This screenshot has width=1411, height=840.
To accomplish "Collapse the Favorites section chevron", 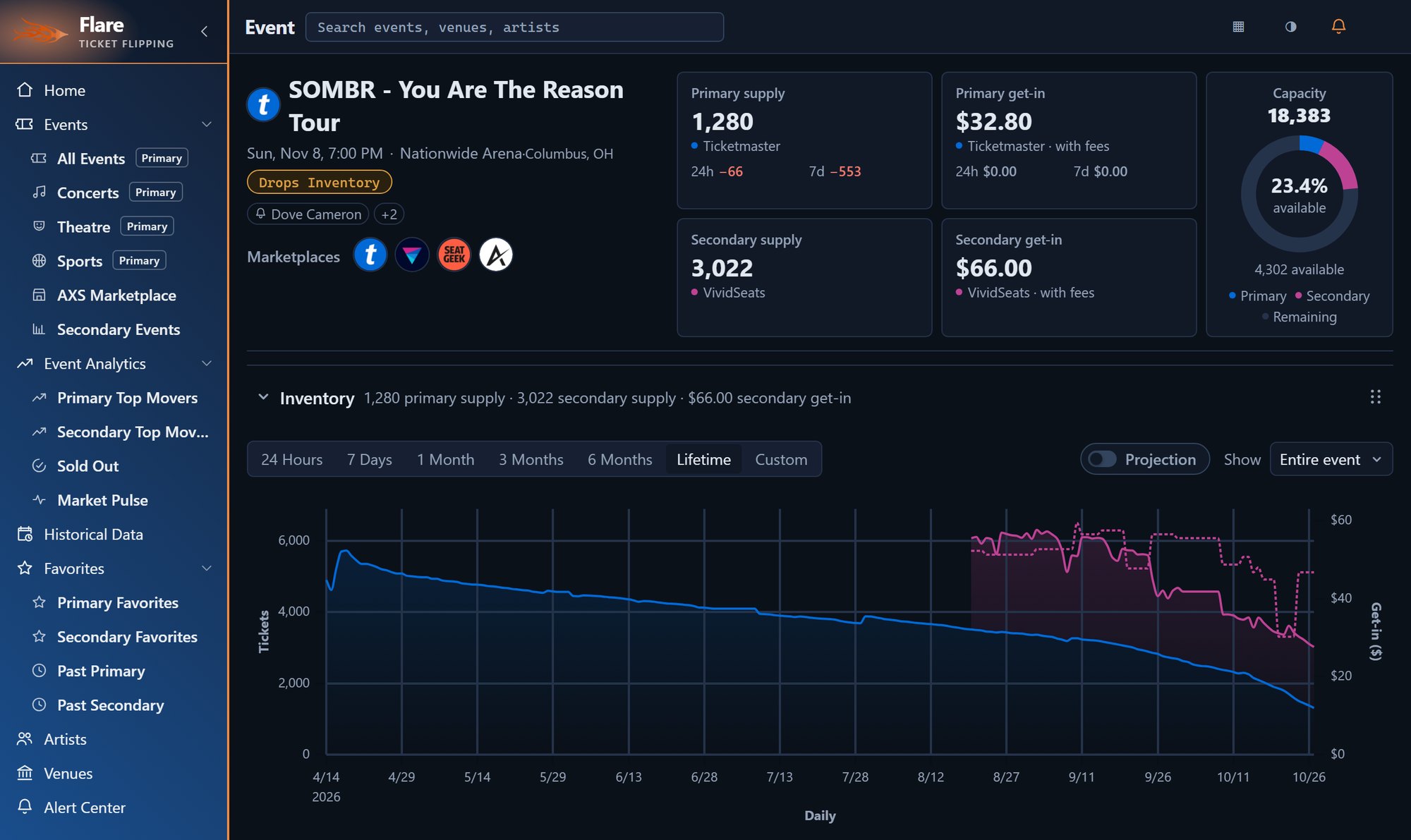I will click(207, 568).
